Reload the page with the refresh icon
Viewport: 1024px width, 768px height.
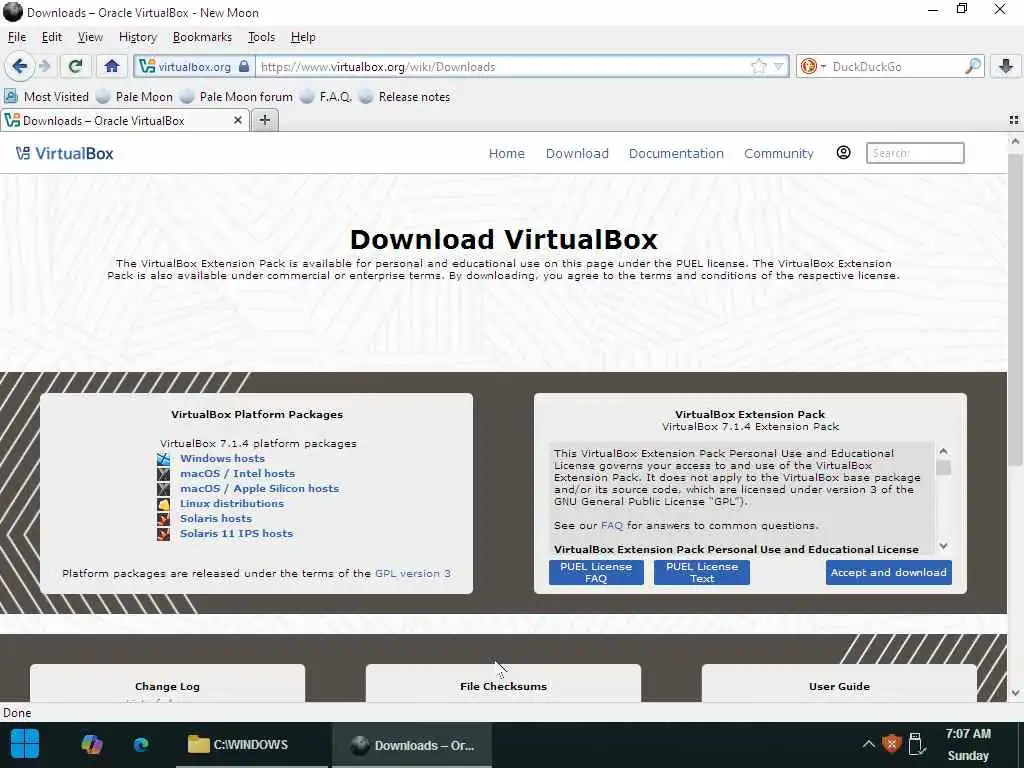click(75, 66)
